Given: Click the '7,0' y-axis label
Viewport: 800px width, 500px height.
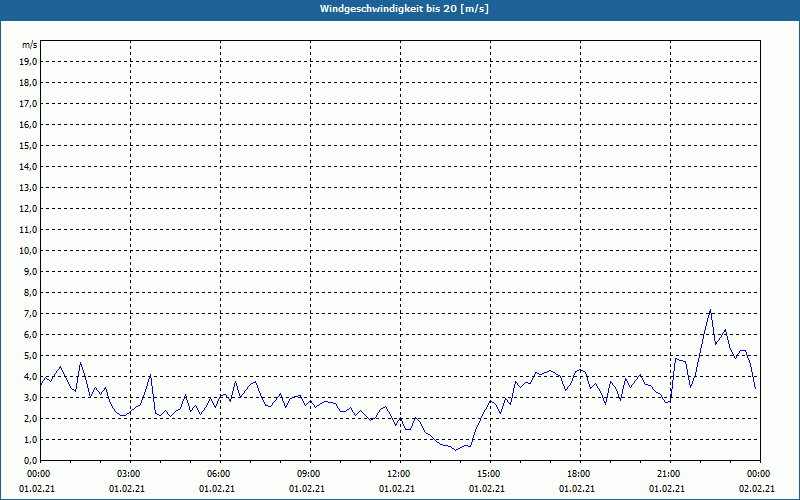Looking at the screenshot, I should 31,314.
